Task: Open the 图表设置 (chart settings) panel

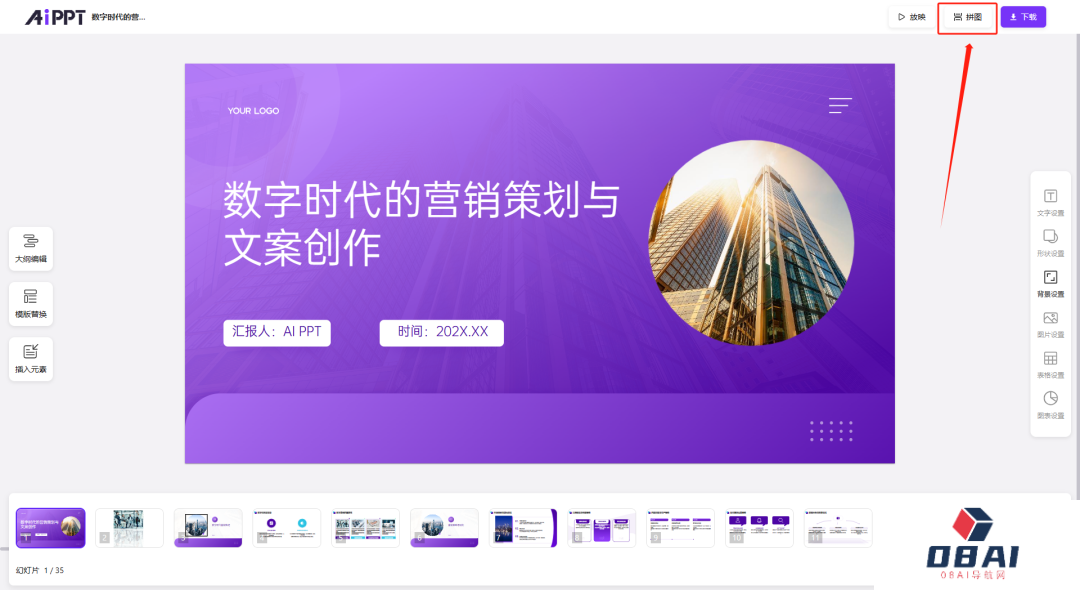Action: point(1050,402)
